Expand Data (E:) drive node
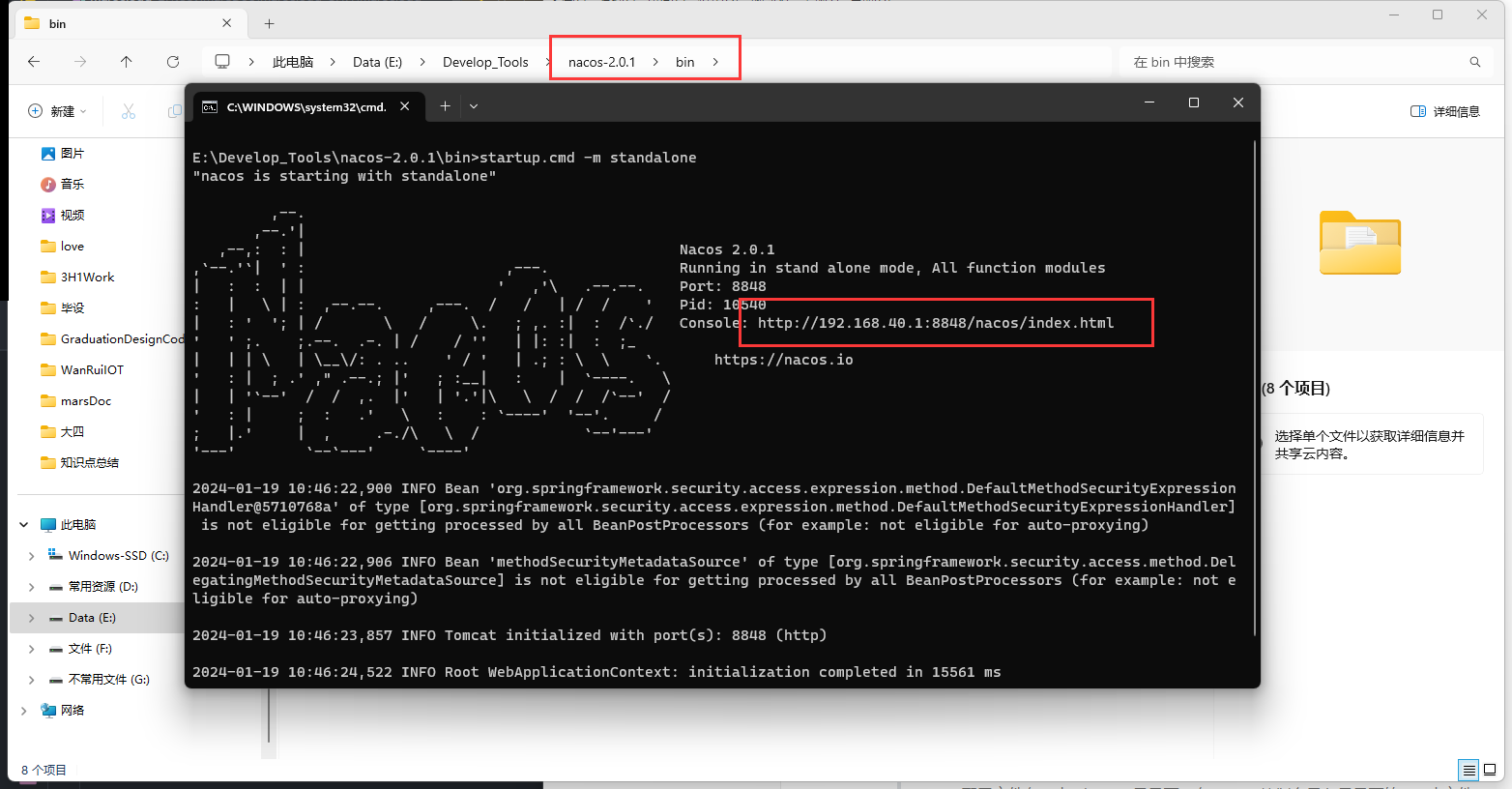Image resolution: width=1512 pixels, height=789 pixels. click(x=32, y=617)
